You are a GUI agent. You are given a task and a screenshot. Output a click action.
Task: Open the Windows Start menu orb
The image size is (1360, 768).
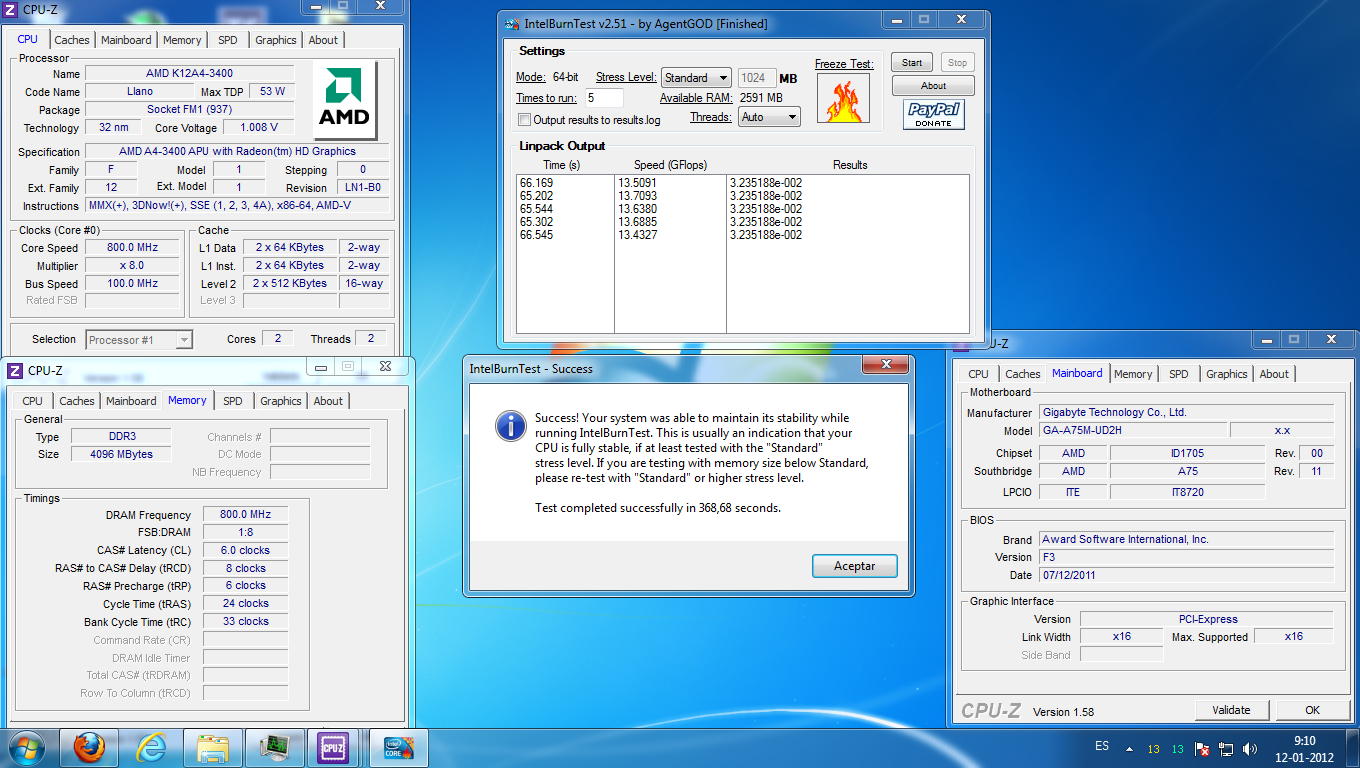26,748
